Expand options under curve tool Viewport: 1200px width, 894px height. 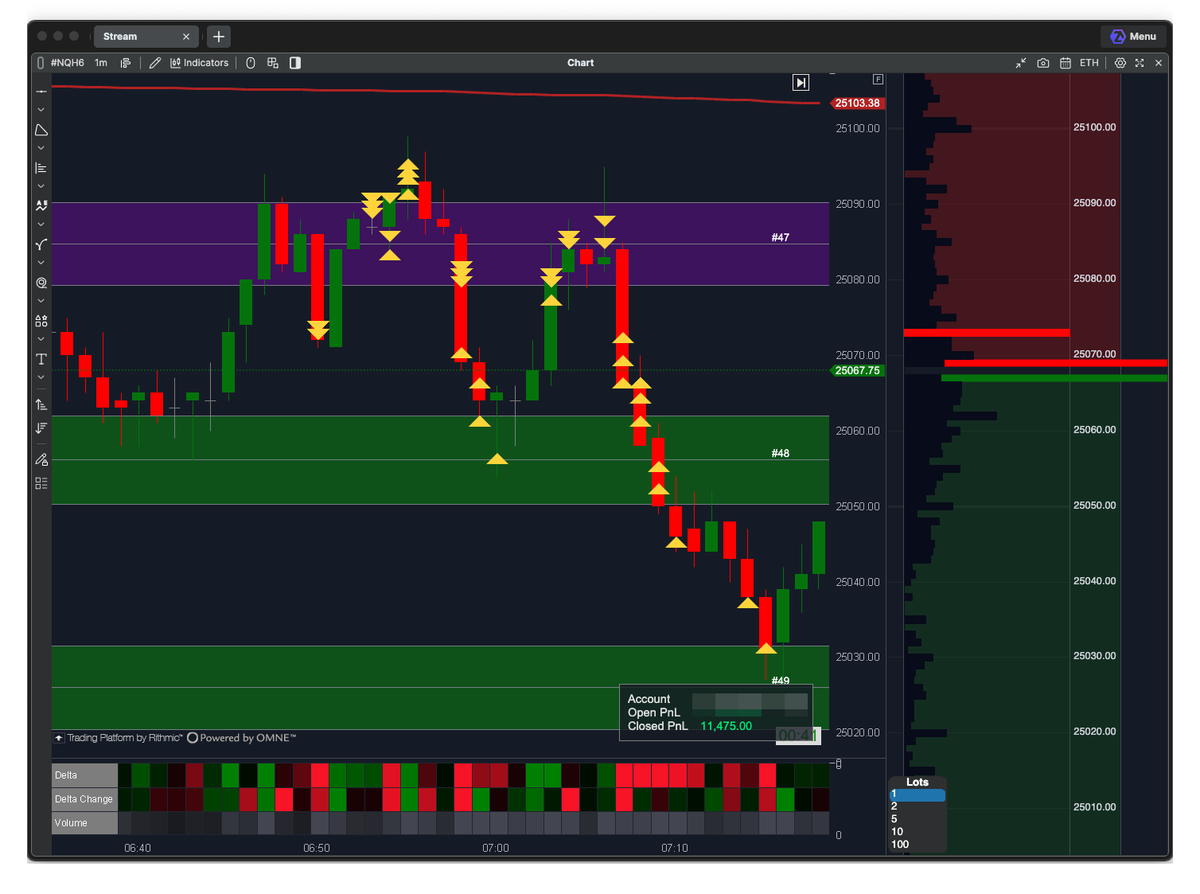tap(41, 263)
